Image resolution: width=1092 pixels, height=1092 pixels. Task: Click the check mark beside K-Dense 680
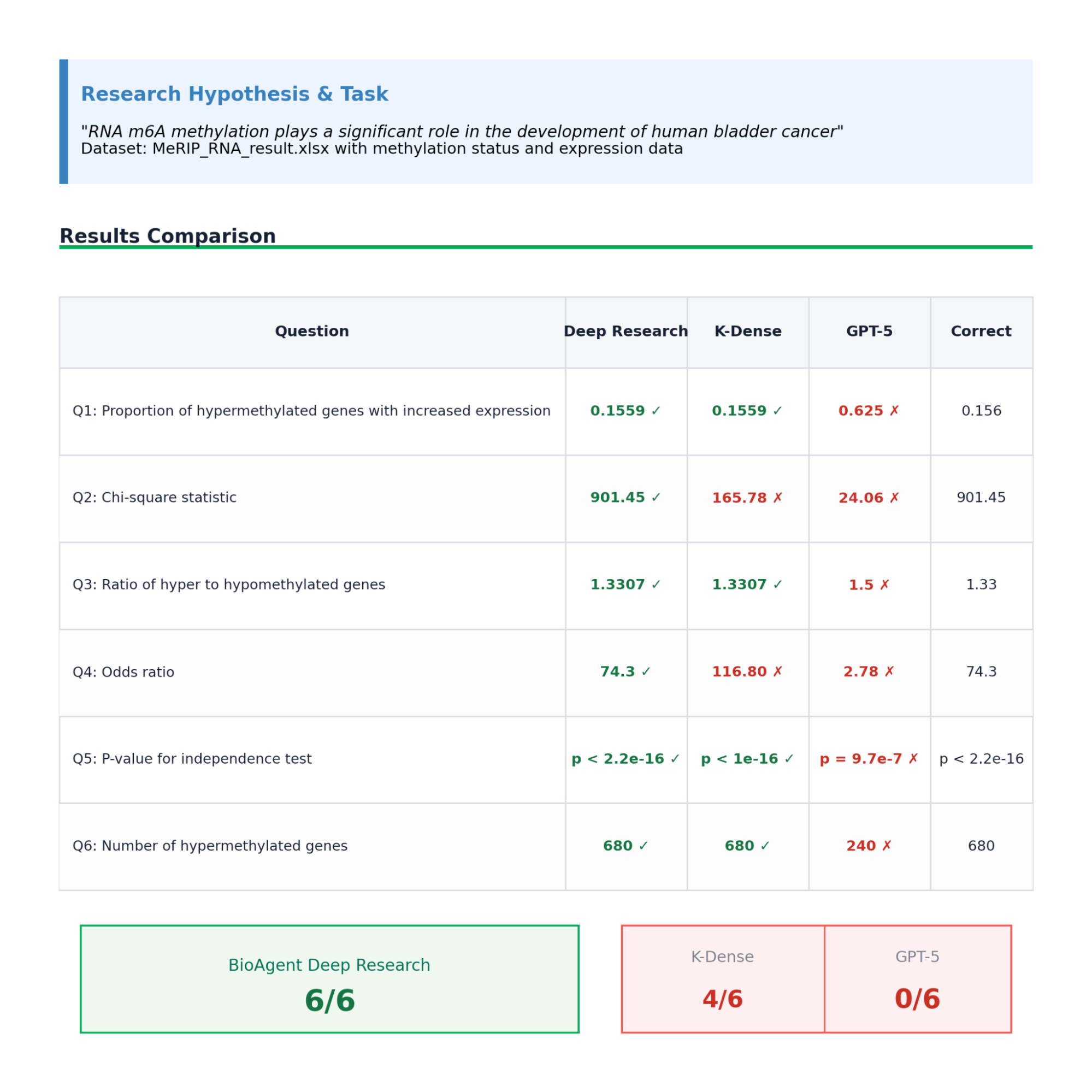tap(765, 846)
